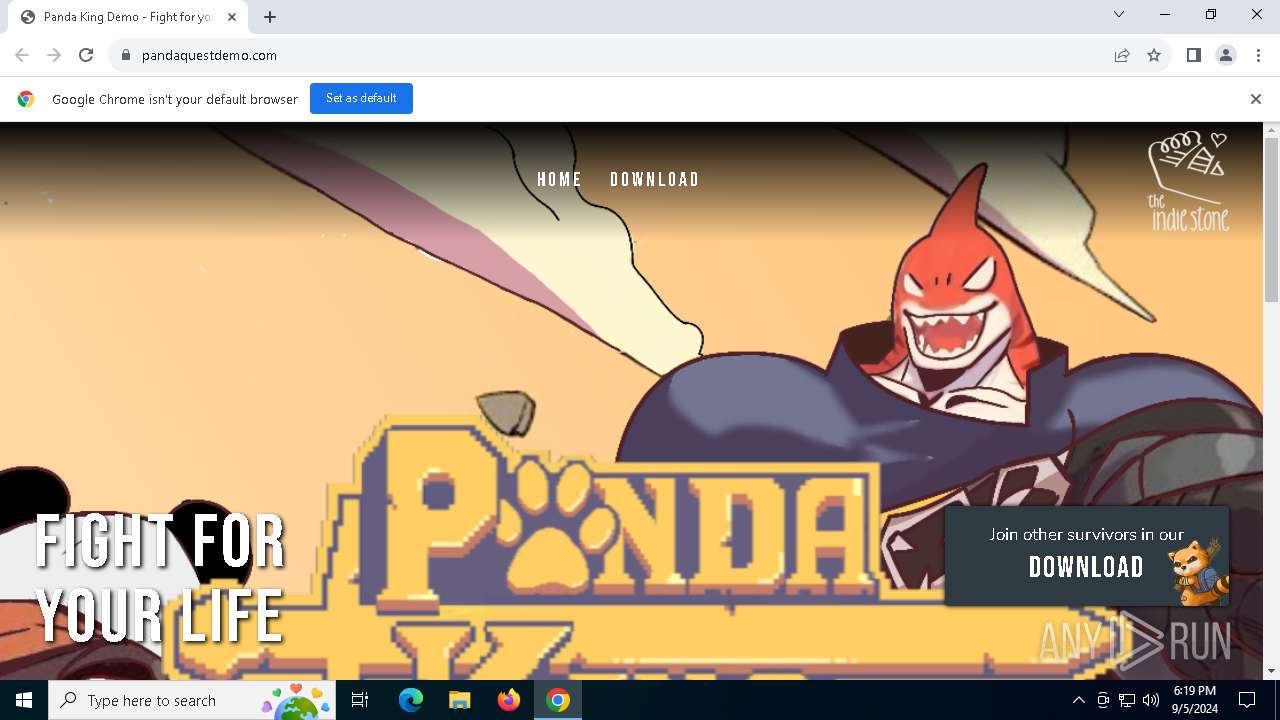This screenshot has height=720, width=1280.
Task: Bookmark this page with the star icon
Action: click(x=1154, y=55)
